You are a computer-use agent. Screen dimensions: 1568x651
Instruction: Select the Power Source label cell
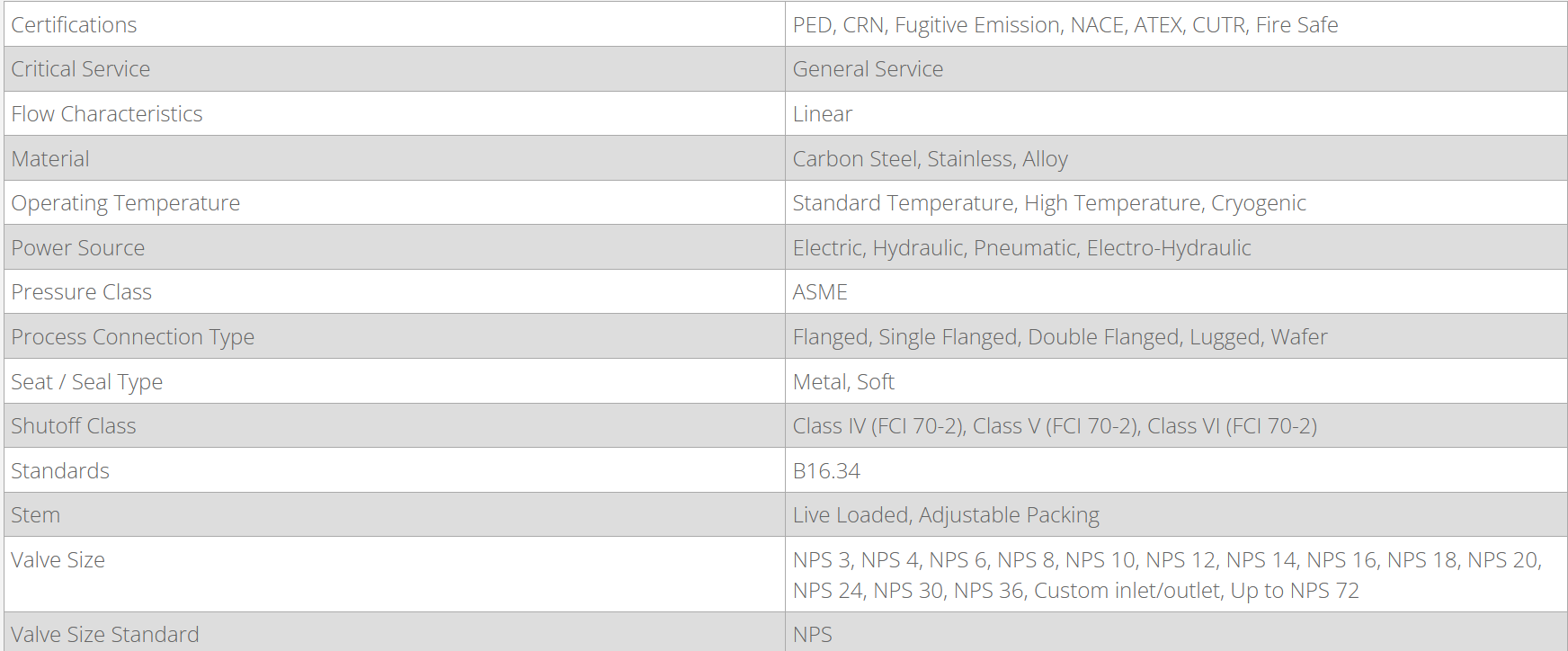[x=78, y=248]
